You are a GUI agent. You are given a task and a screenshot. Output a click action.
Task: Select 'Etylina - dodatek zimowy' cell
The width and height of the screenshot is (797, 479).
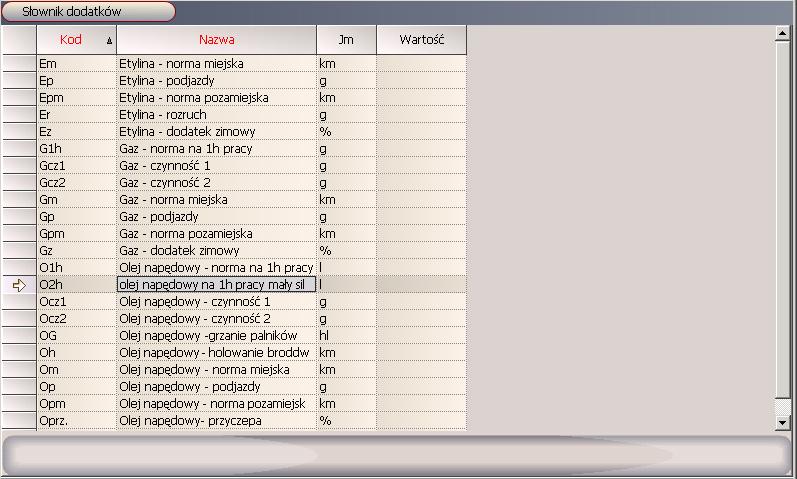pyautogui.click(x=217, y=132)
